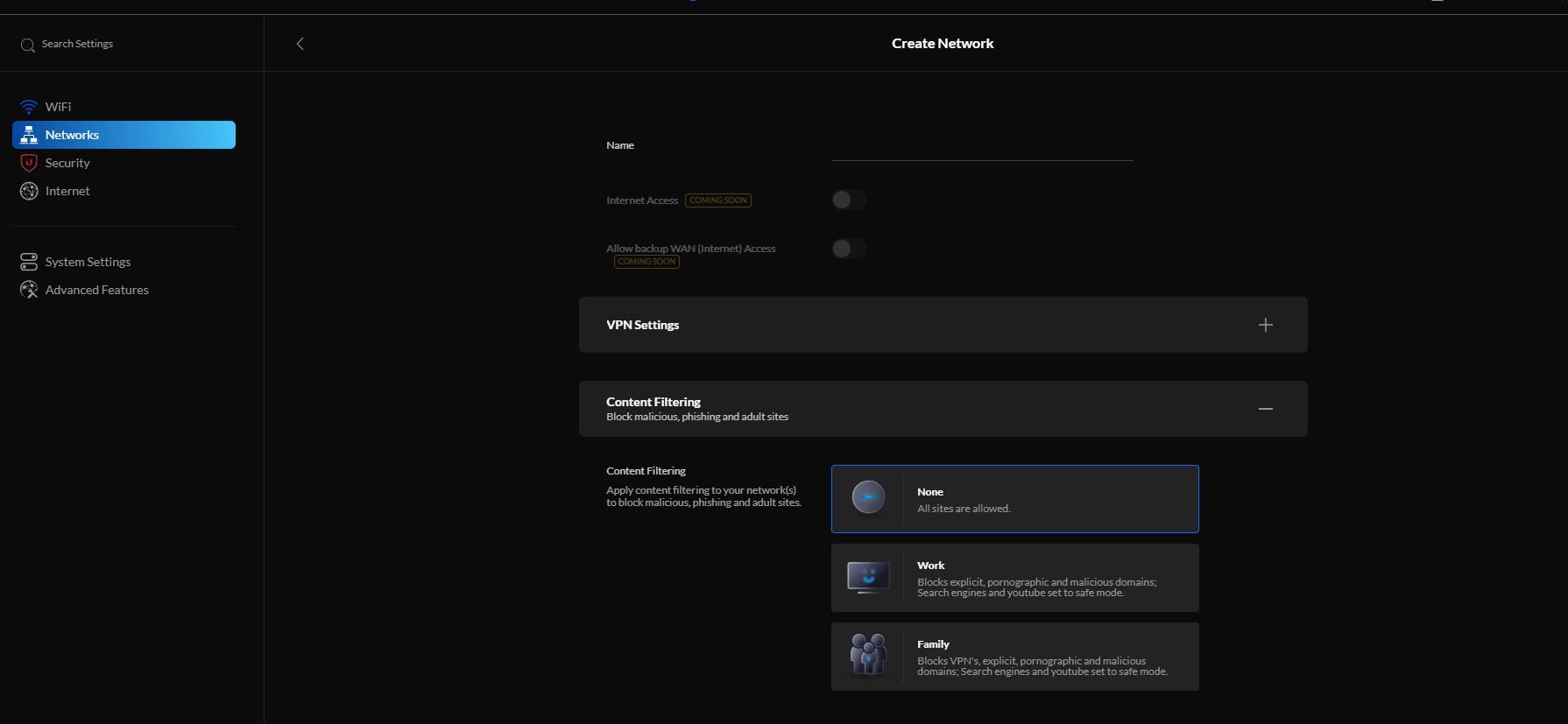Select the None content filtering option

pos(1014,499)
